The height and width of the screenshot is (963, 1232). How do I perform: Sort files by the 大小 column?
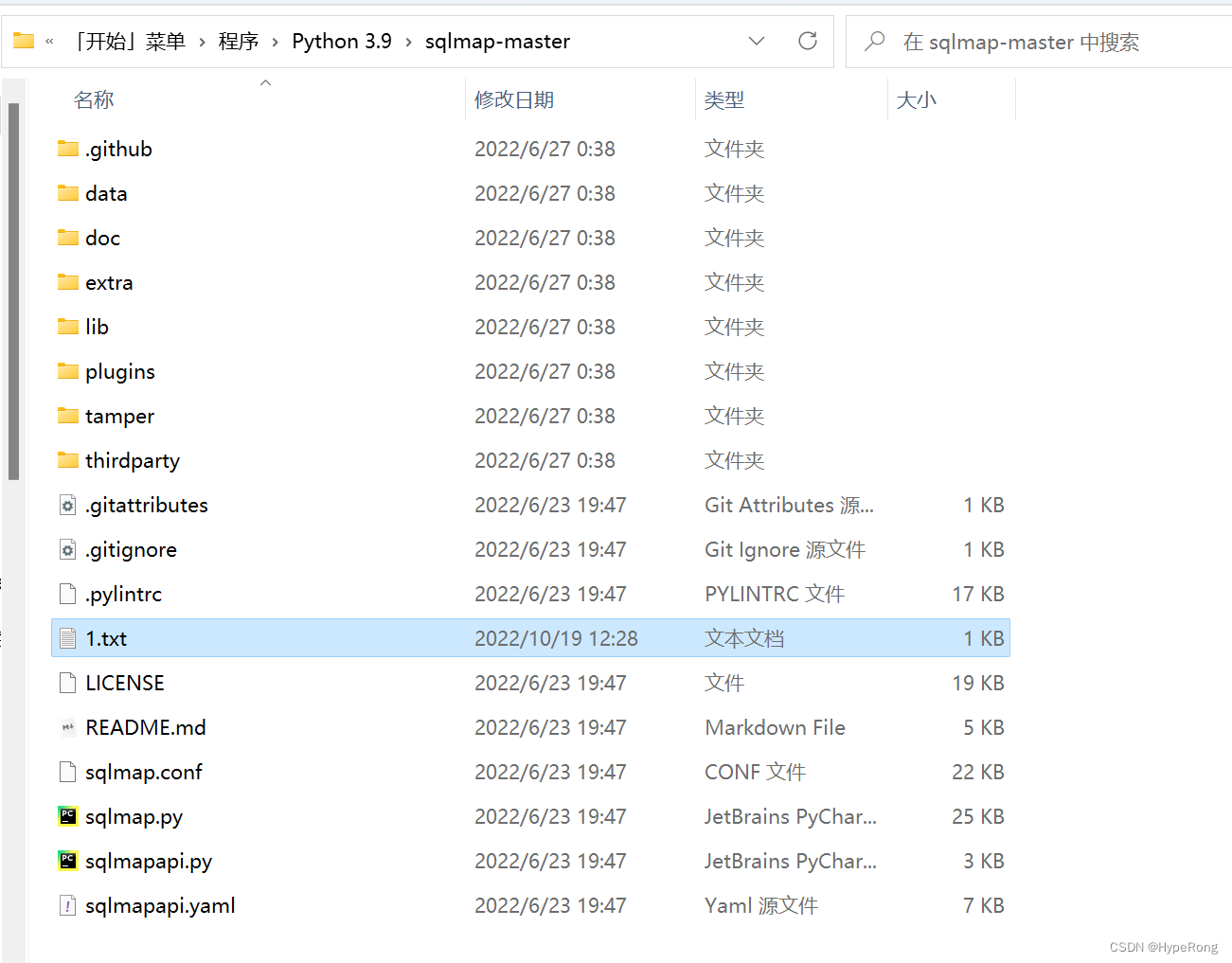(917, 99)
